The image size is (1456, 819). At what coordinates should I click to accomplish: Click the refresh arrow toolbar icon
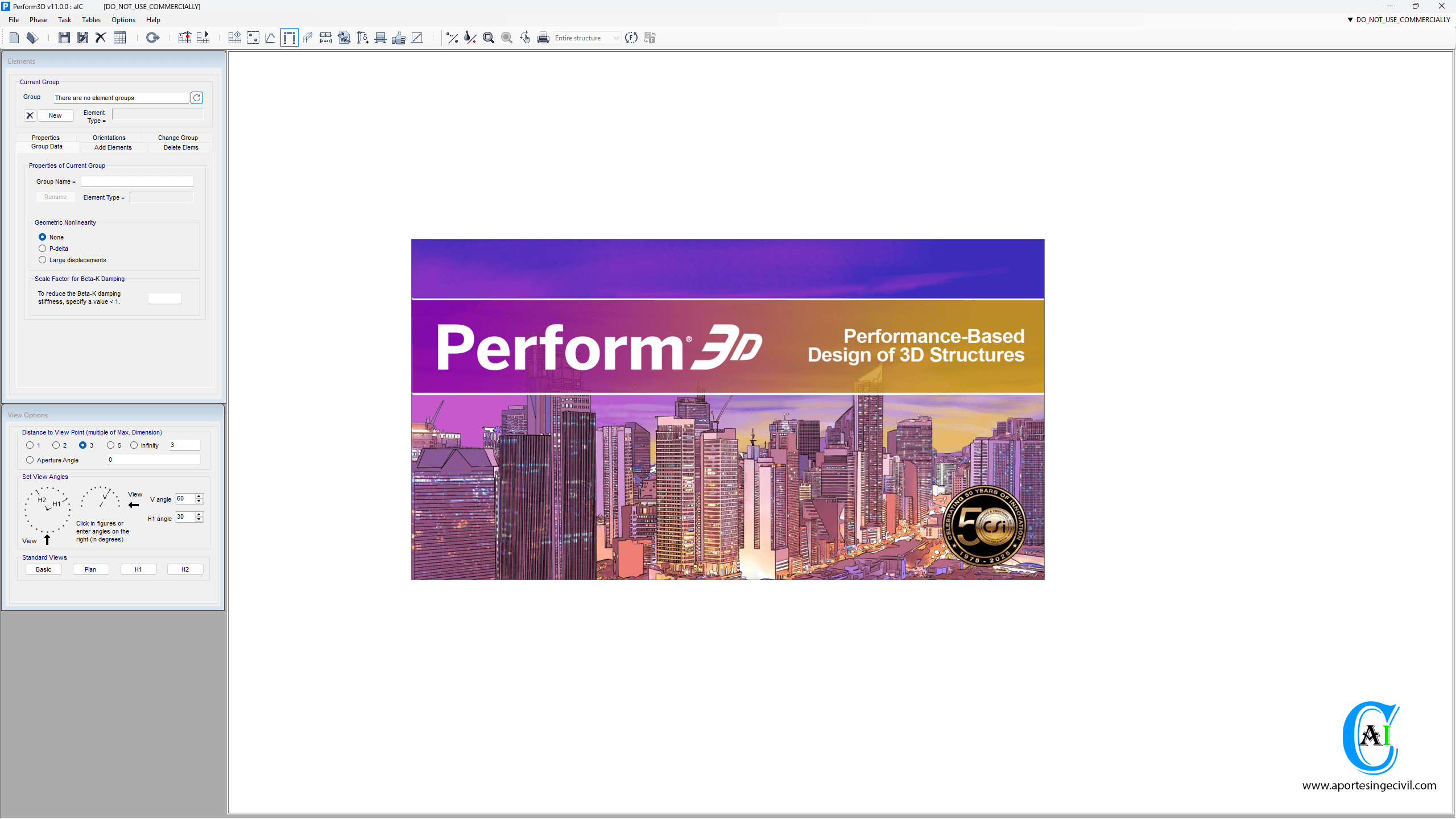coord(152,38)
